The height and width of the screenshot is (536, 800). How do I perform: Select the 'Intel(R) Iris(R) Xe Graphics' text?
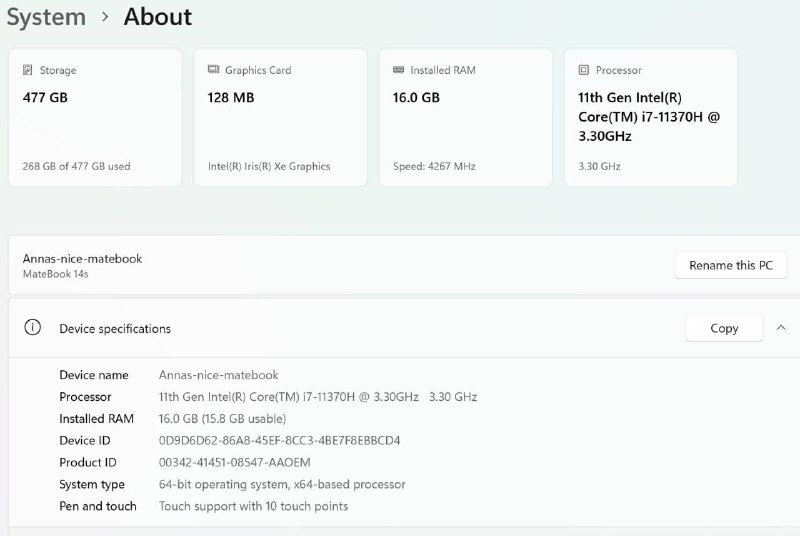[269, 166]
